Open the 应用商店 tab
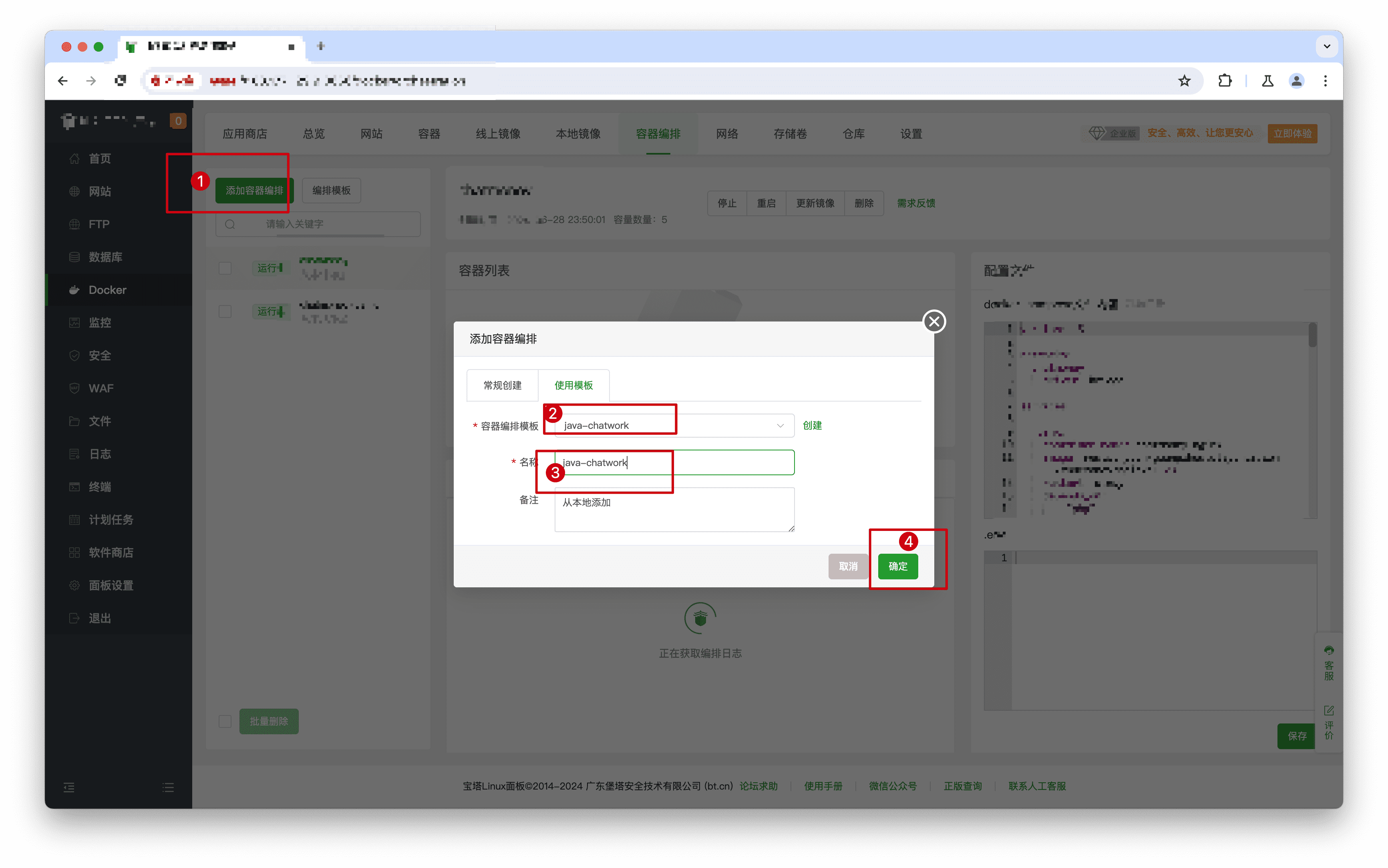 tap(245, 134)
